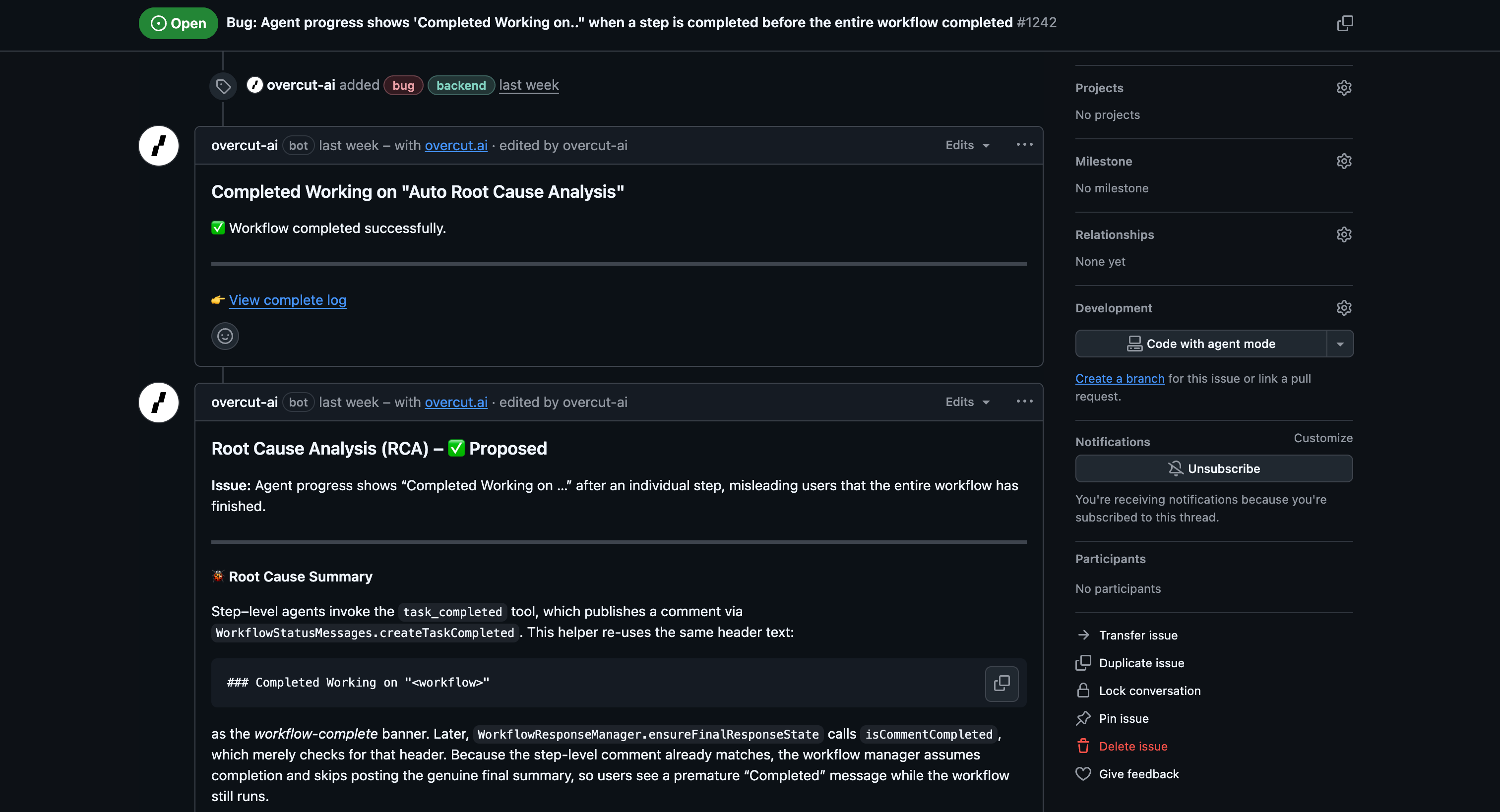Click the red bug label
This screenshot has height=812, width=1500.
[403, 86]
